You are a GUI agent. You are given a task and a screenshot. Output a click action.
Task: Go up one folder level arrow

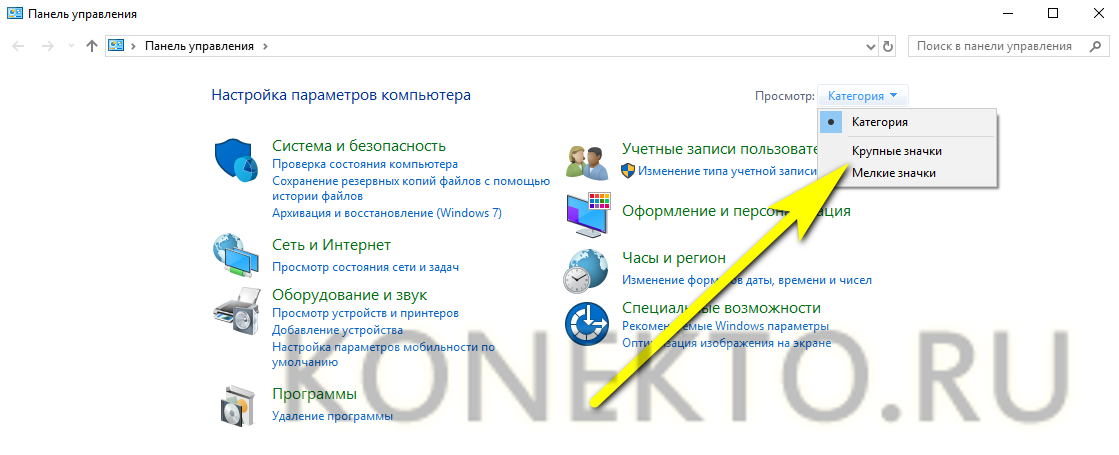click(92, 46)
